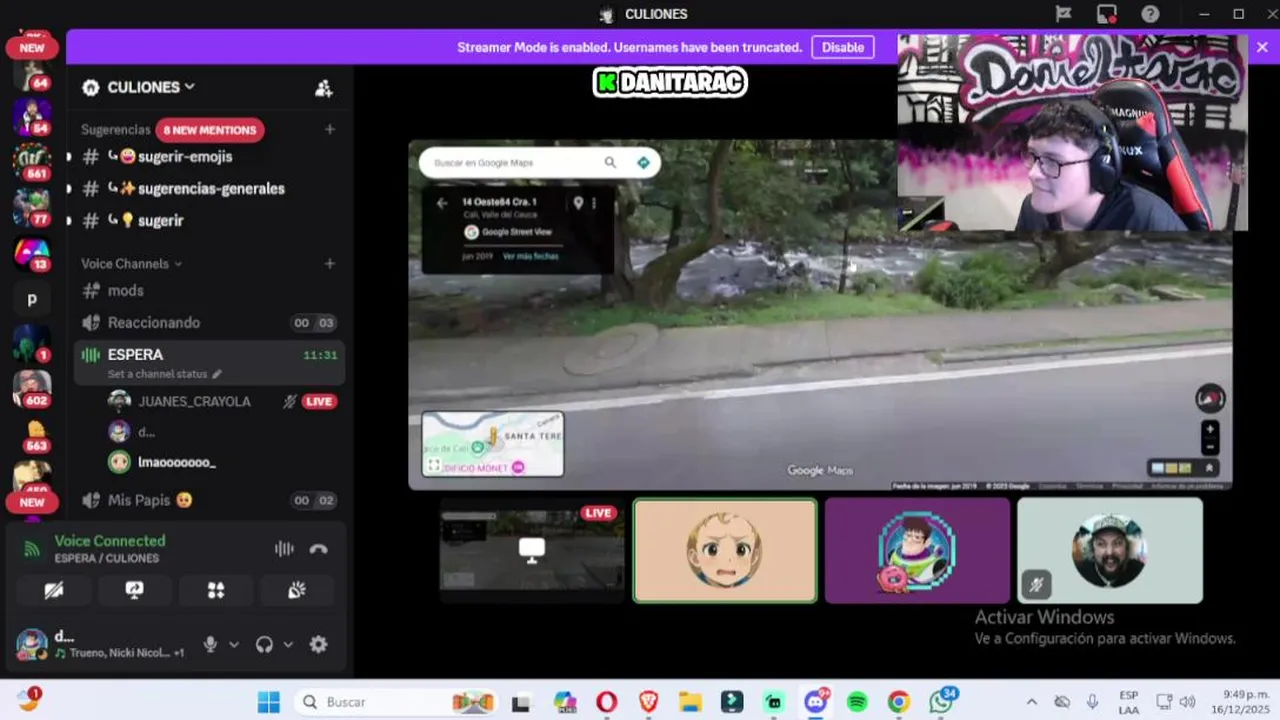Select the Buzz Lightyear avatar participant tile
Viewport: 1280px width, 720px height.
[x=917, y=551]
